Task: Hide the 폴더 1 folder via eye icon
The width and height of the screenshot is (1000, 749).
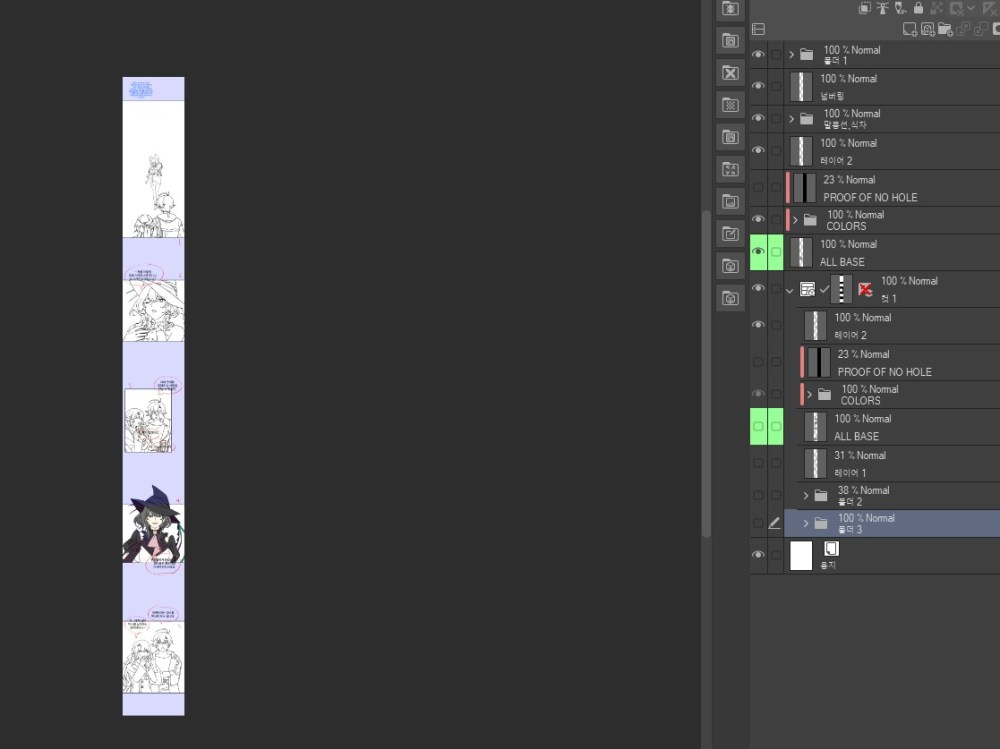Action: point(758,54)
